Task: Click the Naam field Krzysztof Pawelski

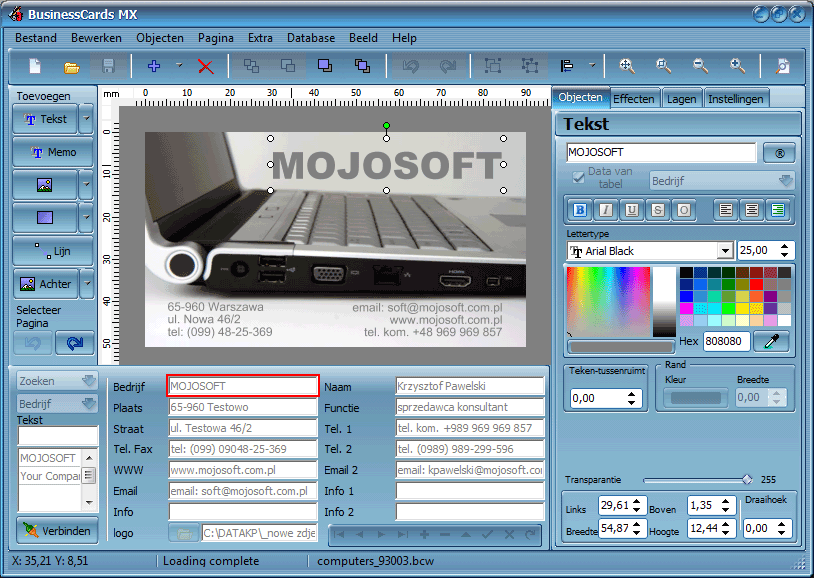Action: click(469, 386)
